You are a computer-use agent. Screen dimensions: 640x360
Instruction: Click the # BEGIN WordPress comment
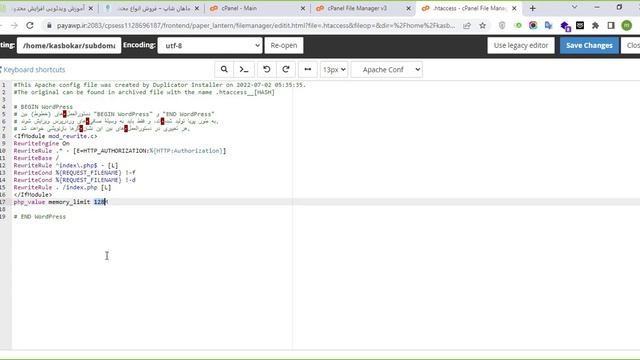(43, 107)
